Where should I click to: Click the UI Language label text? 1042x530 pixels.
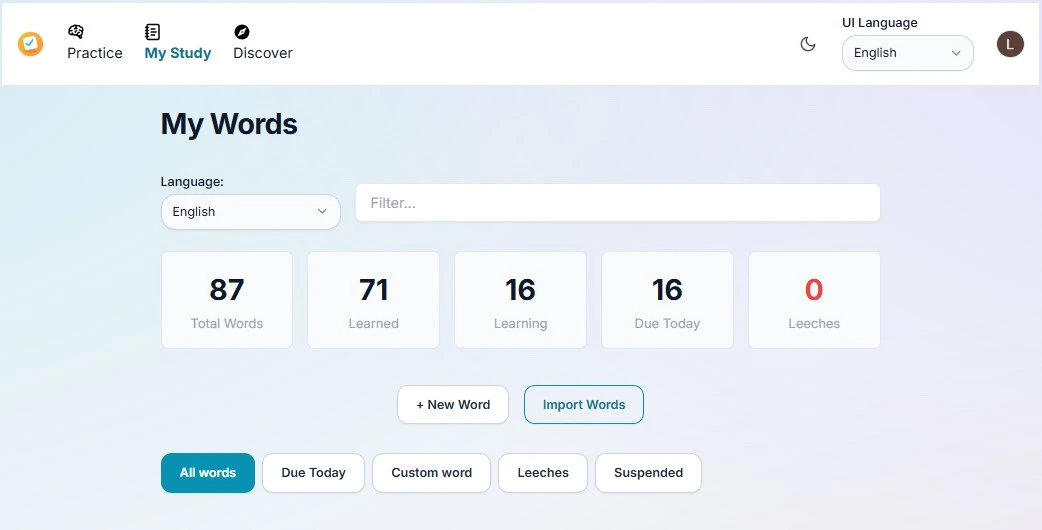pyautogui.click(x=879, y=23)
